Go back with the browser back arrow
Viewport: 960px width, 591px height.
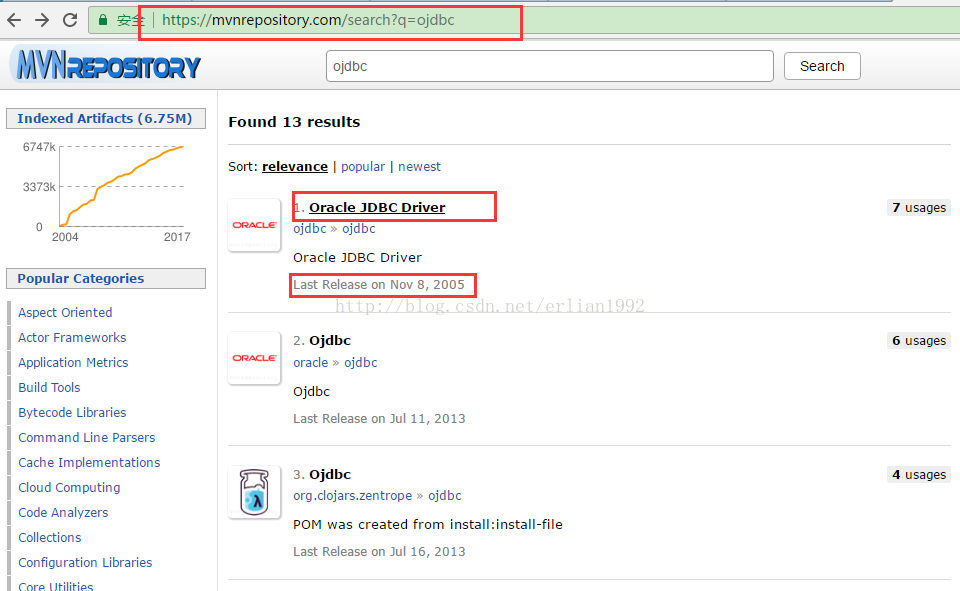tap(14, 20)
